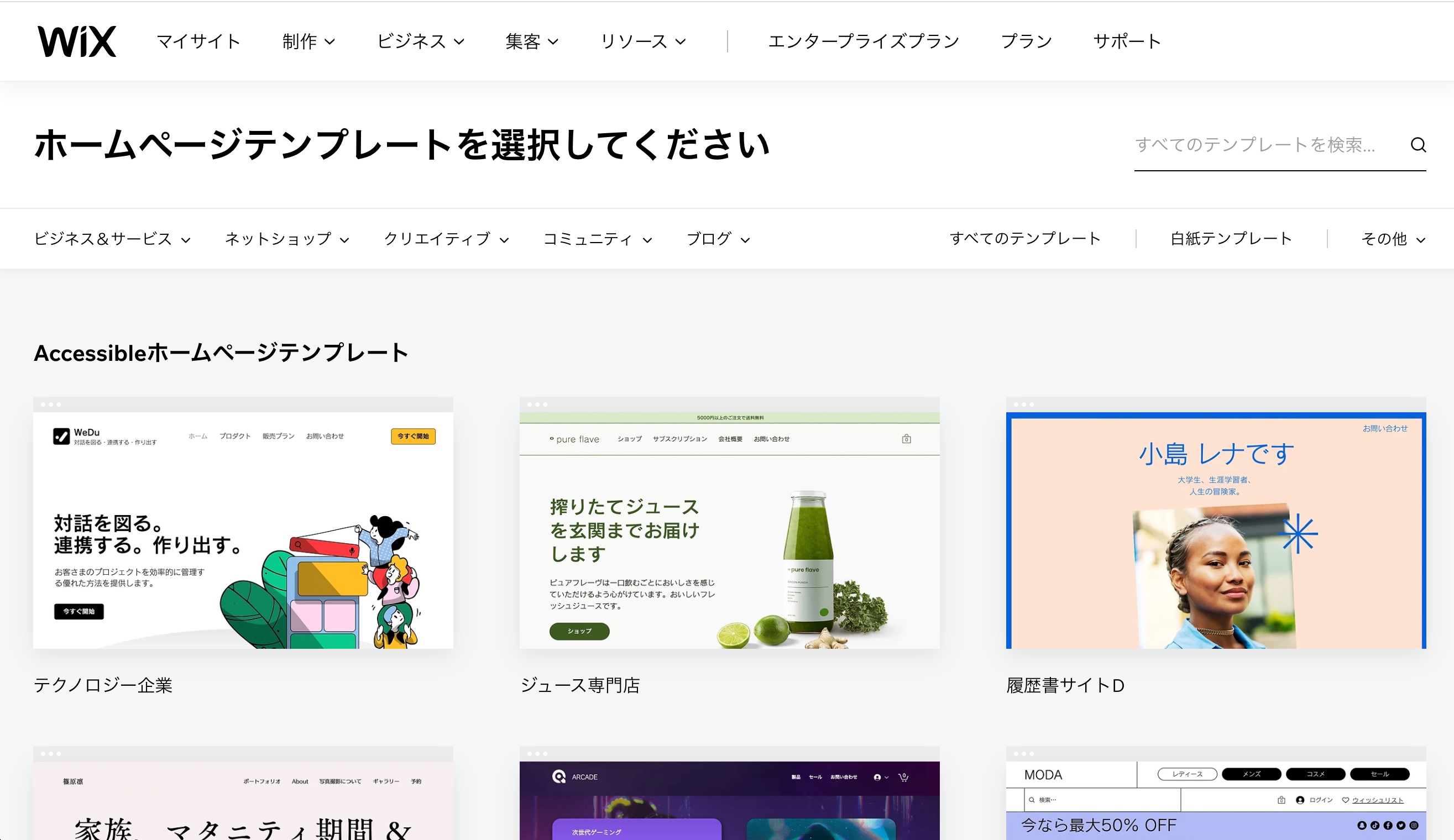Expand コミュニティ category dropdown
The width and height of the screenshot is (1454, 840).
click(597, 239)
